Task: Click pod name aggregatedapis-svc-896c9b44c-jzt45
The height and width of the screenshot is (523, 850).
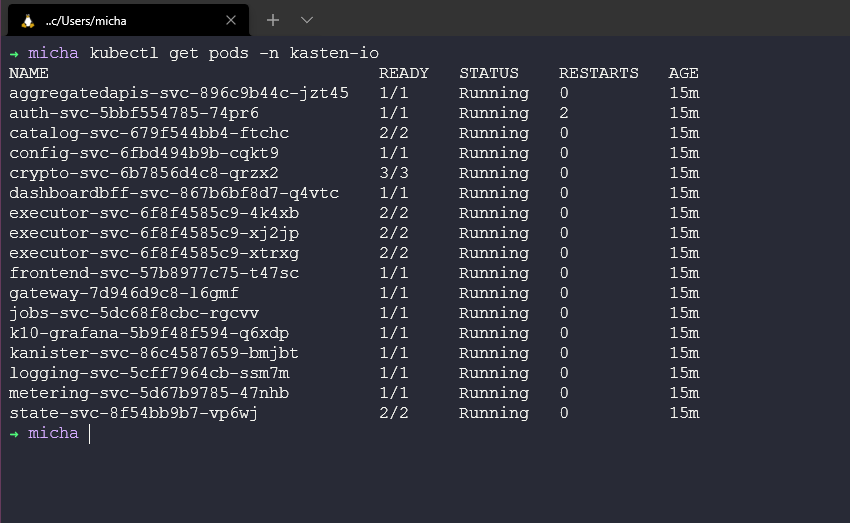Action: [x=178, y=93]
